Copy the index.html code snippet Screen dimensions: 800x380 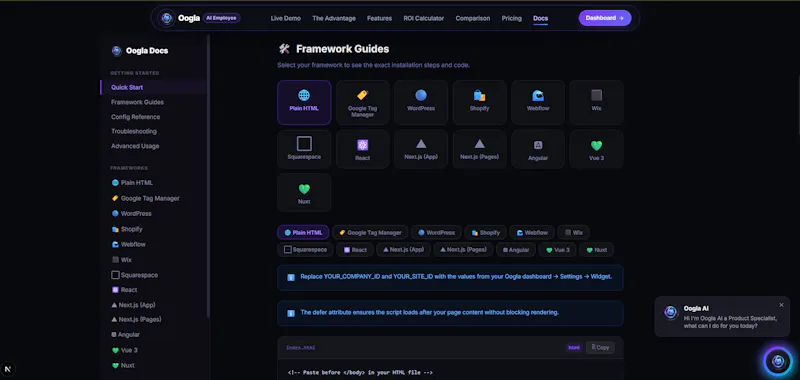coord(600,347)
